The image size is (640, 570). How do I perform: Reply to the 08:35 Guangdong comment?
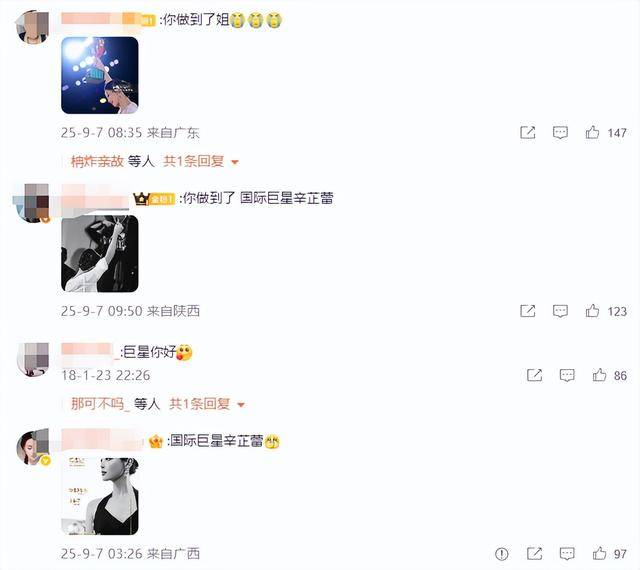(x=560, y=132)
